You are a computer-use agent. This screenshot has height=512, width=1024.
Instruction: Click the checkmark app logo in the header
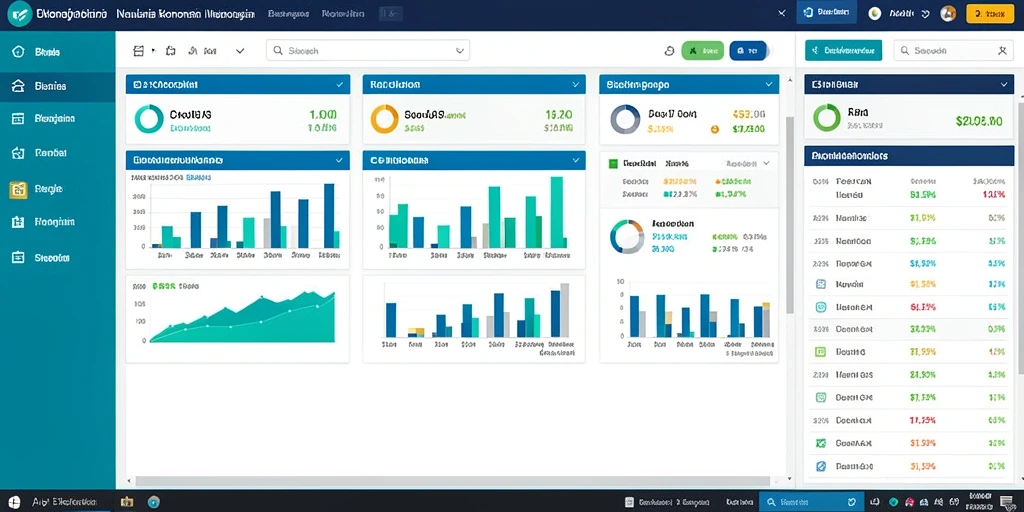coord(20,14)
